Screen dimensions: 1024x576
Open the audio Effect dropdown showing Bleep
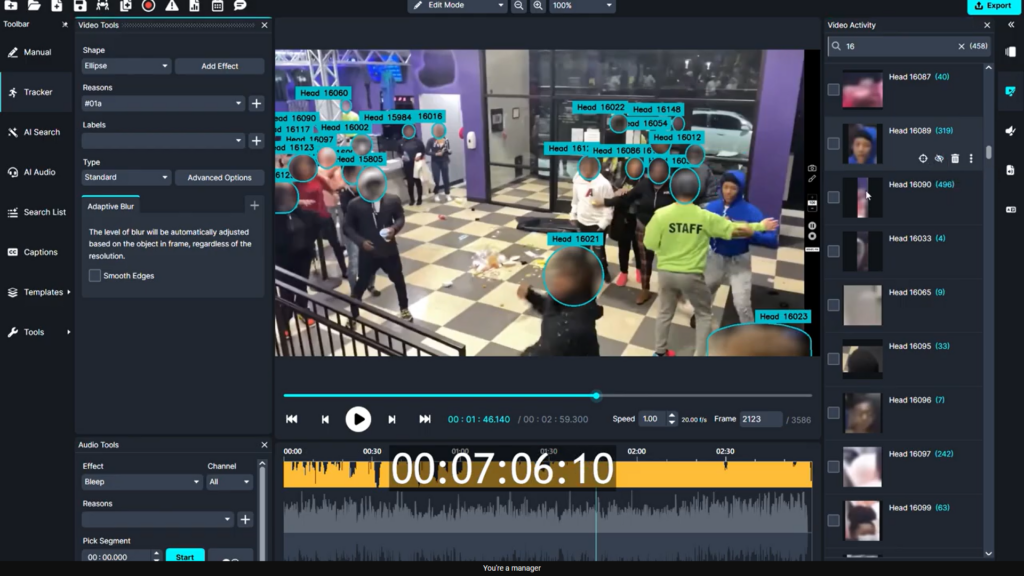142,481
